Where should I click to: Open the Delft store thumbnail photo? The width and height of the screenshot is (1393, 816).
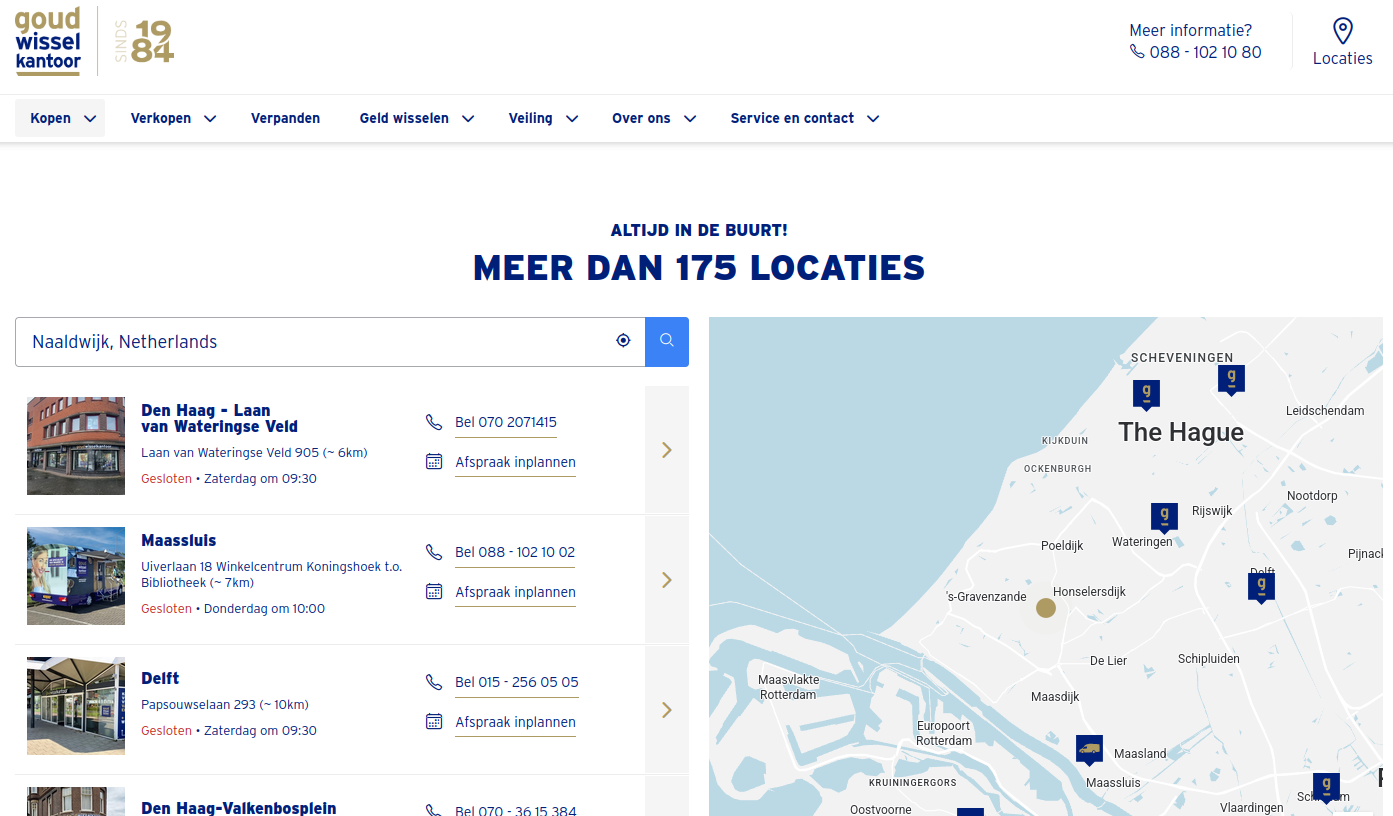pyautogui.click(x=76, y=706)
